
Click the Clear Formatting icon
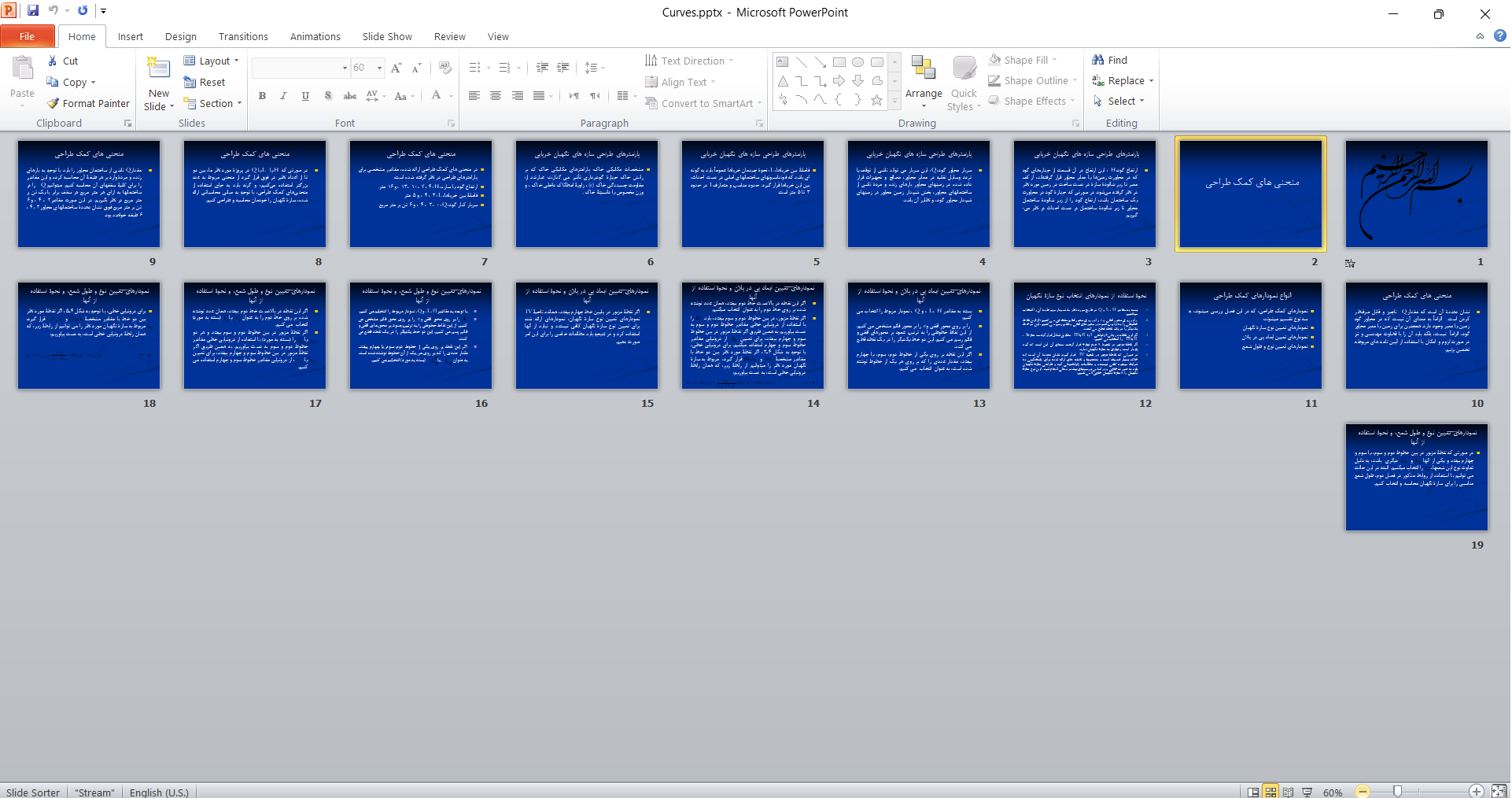[445, 68]
